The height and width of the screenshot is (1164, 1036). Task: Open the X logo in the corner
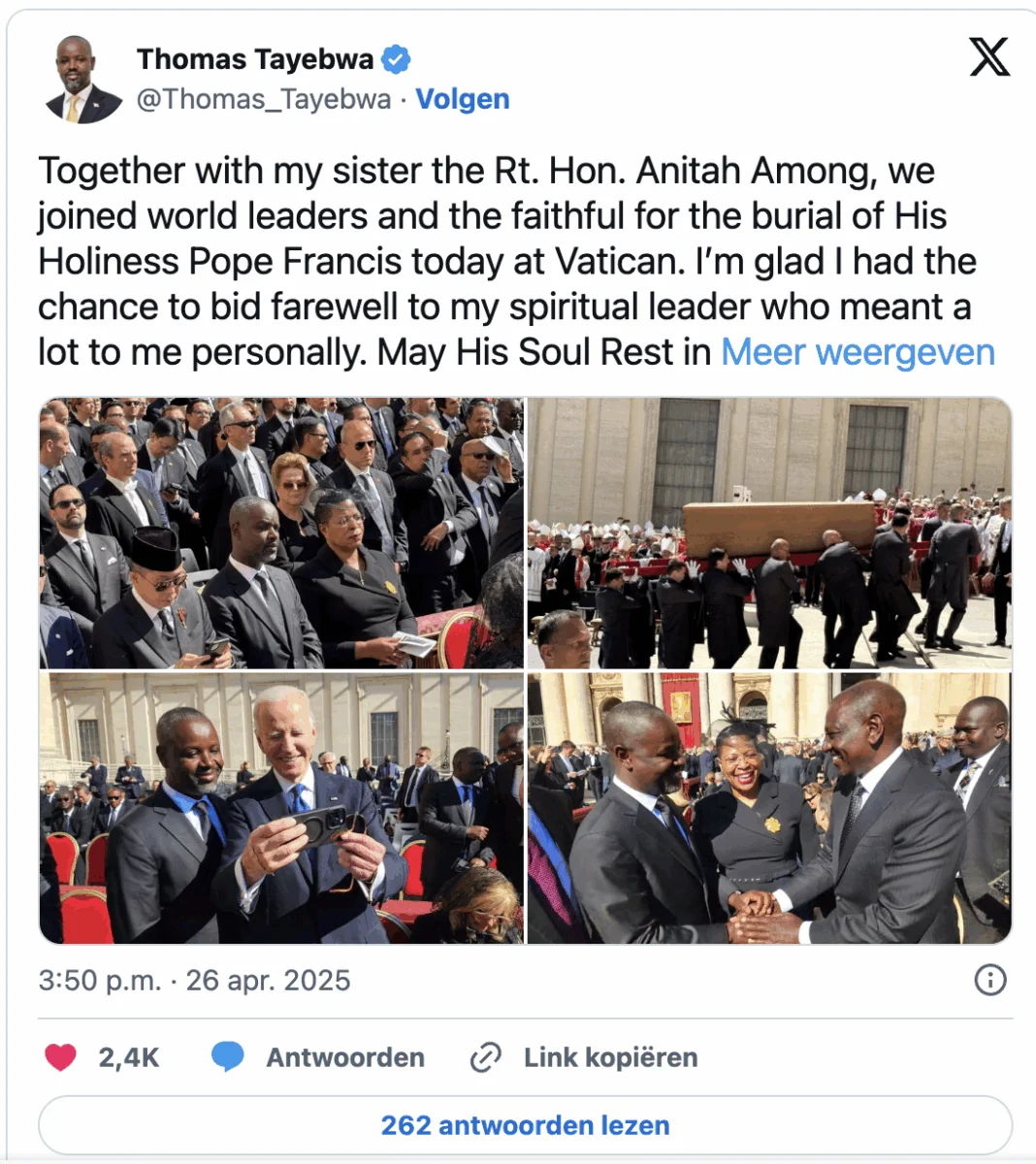(989, 57)
